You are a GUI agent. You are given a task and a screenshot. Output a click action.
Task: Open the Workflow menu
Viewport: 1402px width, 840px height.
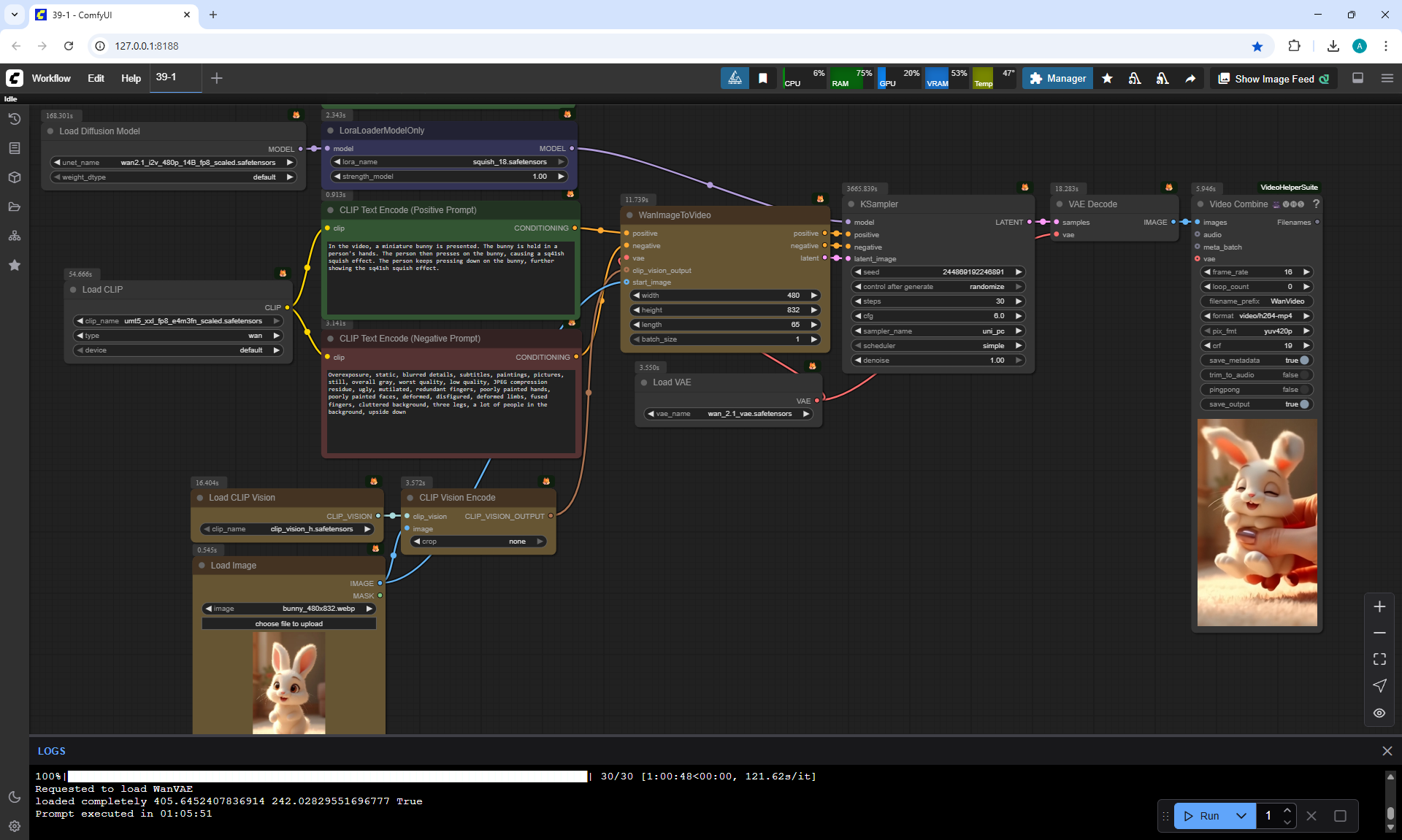click(x=51, y=78)
